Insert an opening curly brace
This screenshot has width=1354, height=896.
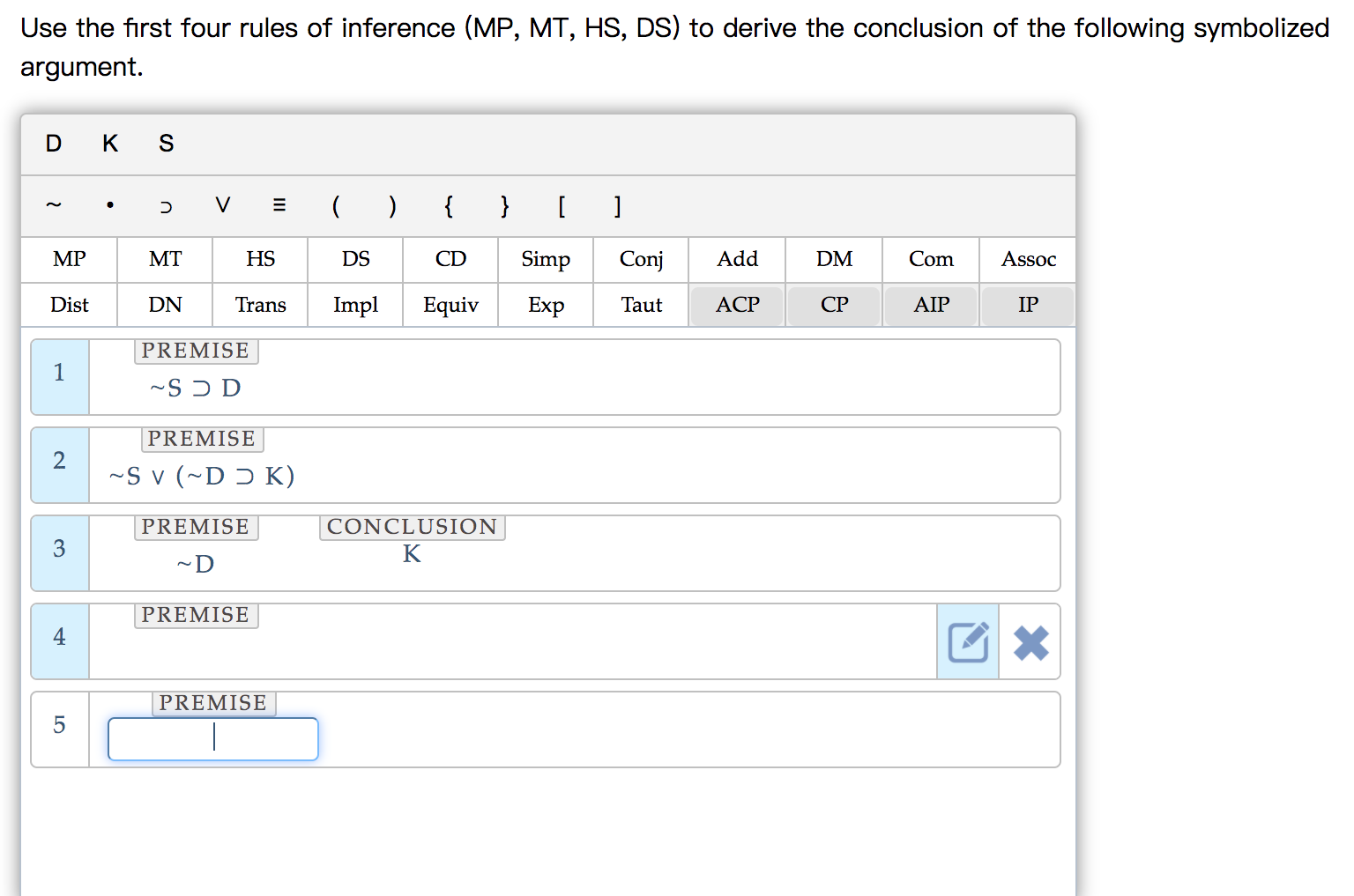click(x=449, y=206)
